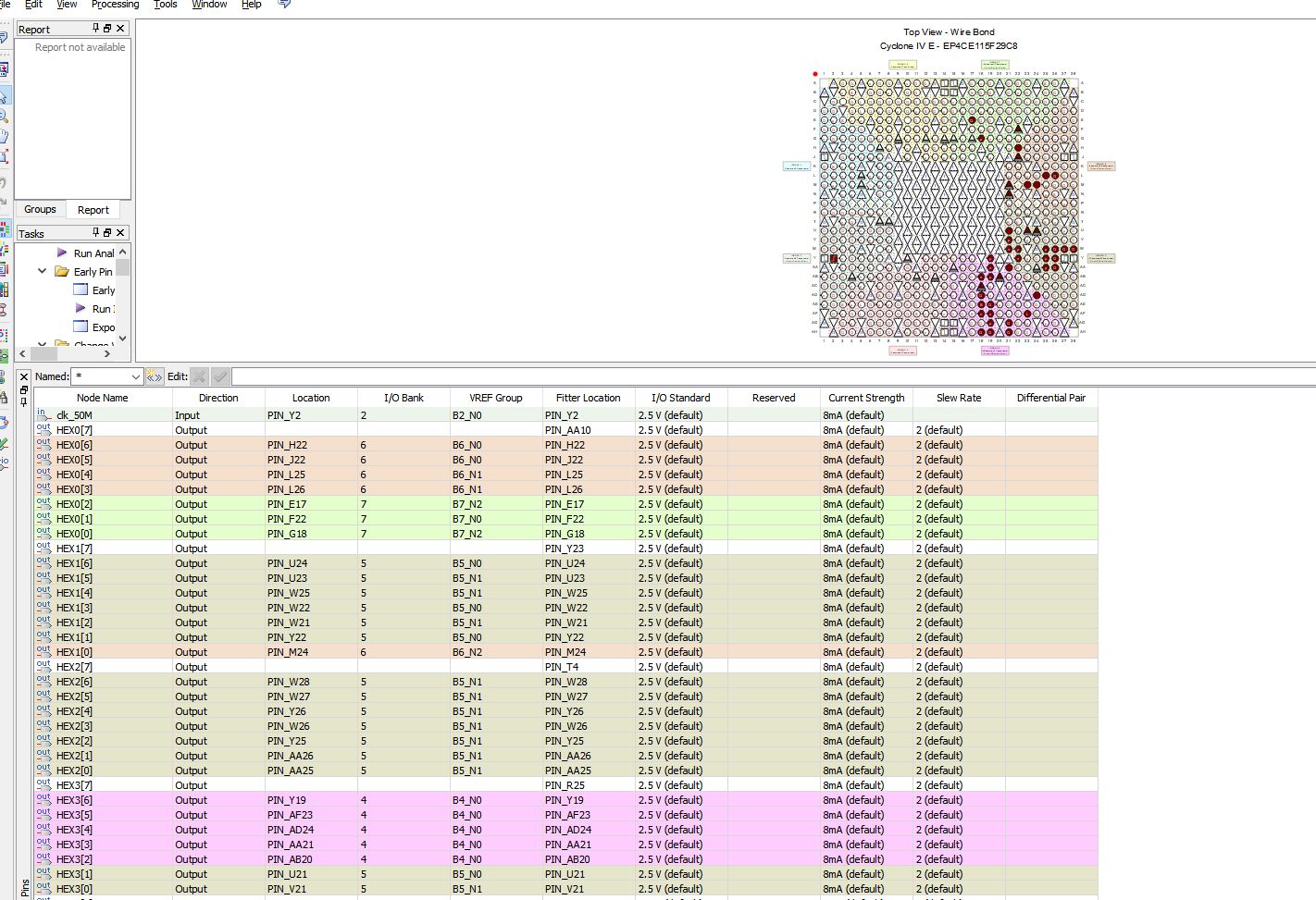The width and height of the screenshot is (1316, 900).
Task: Click Tasks panel scroll up arrow
Action: pyautogui.click(x=122, y=252)
